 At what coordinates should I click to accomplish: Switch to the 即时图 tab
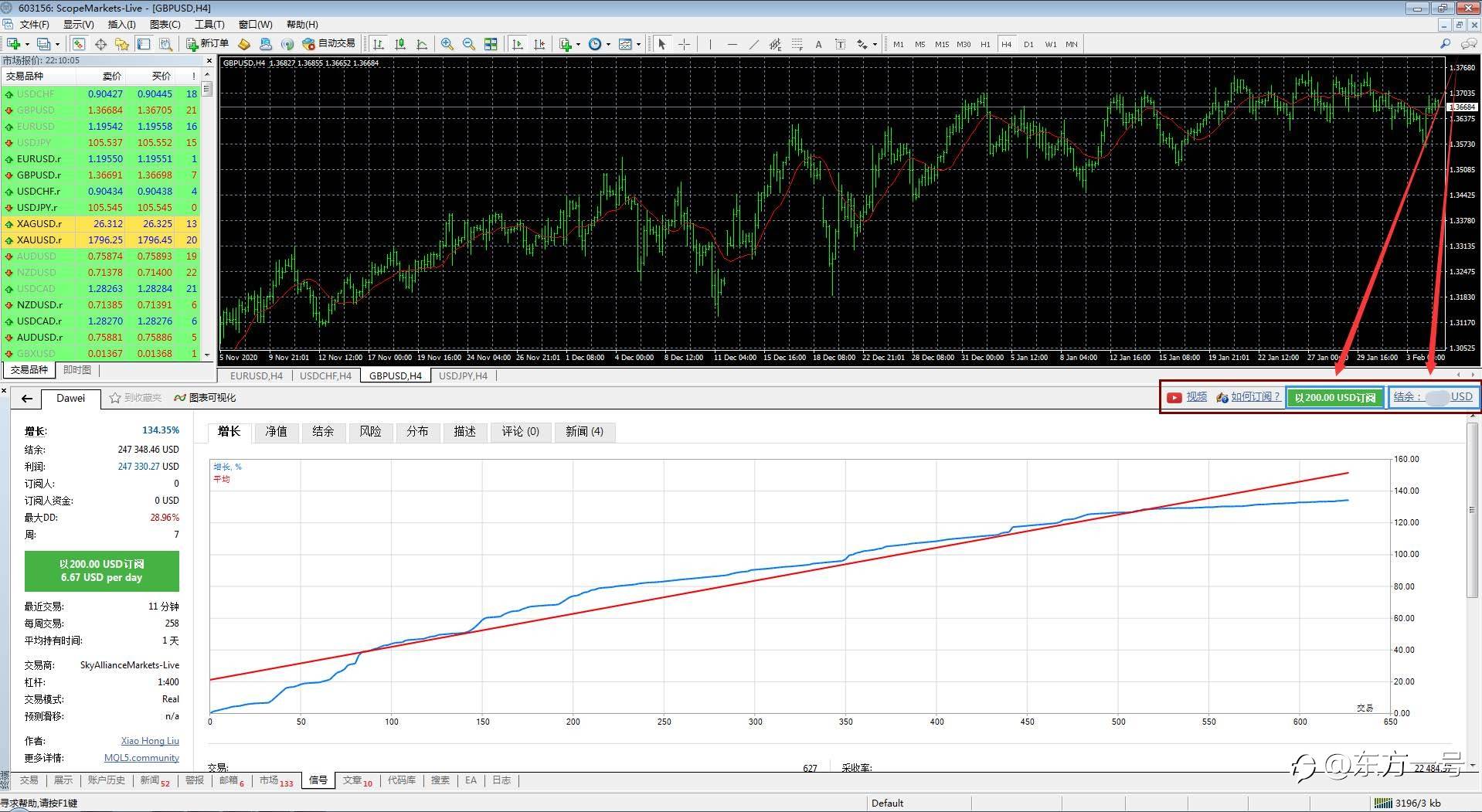coord(76,370)
